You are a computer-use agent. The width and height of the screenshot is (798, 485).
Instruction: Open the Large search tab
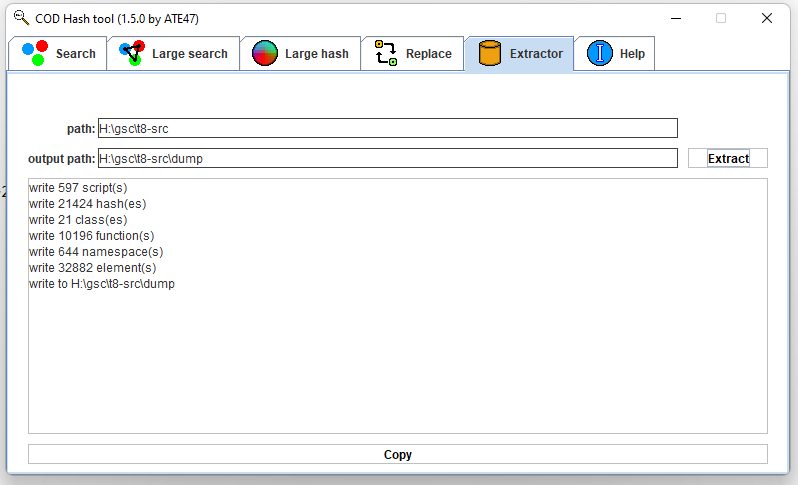click(x=174, y=53)
